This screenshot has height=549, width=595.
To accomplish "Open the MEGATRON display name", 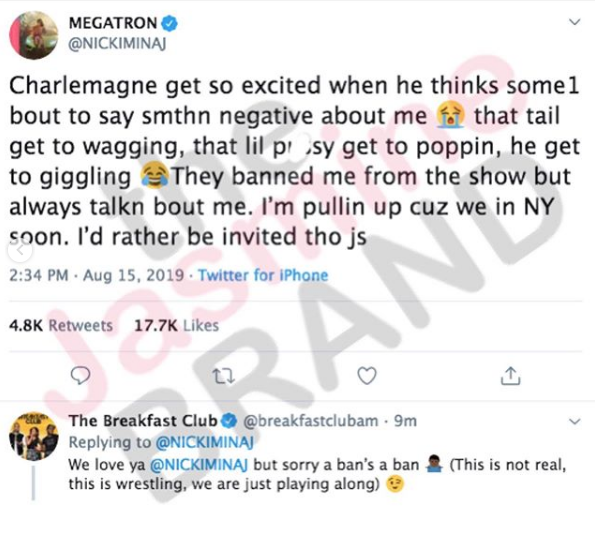I will (x=113, y=24).
